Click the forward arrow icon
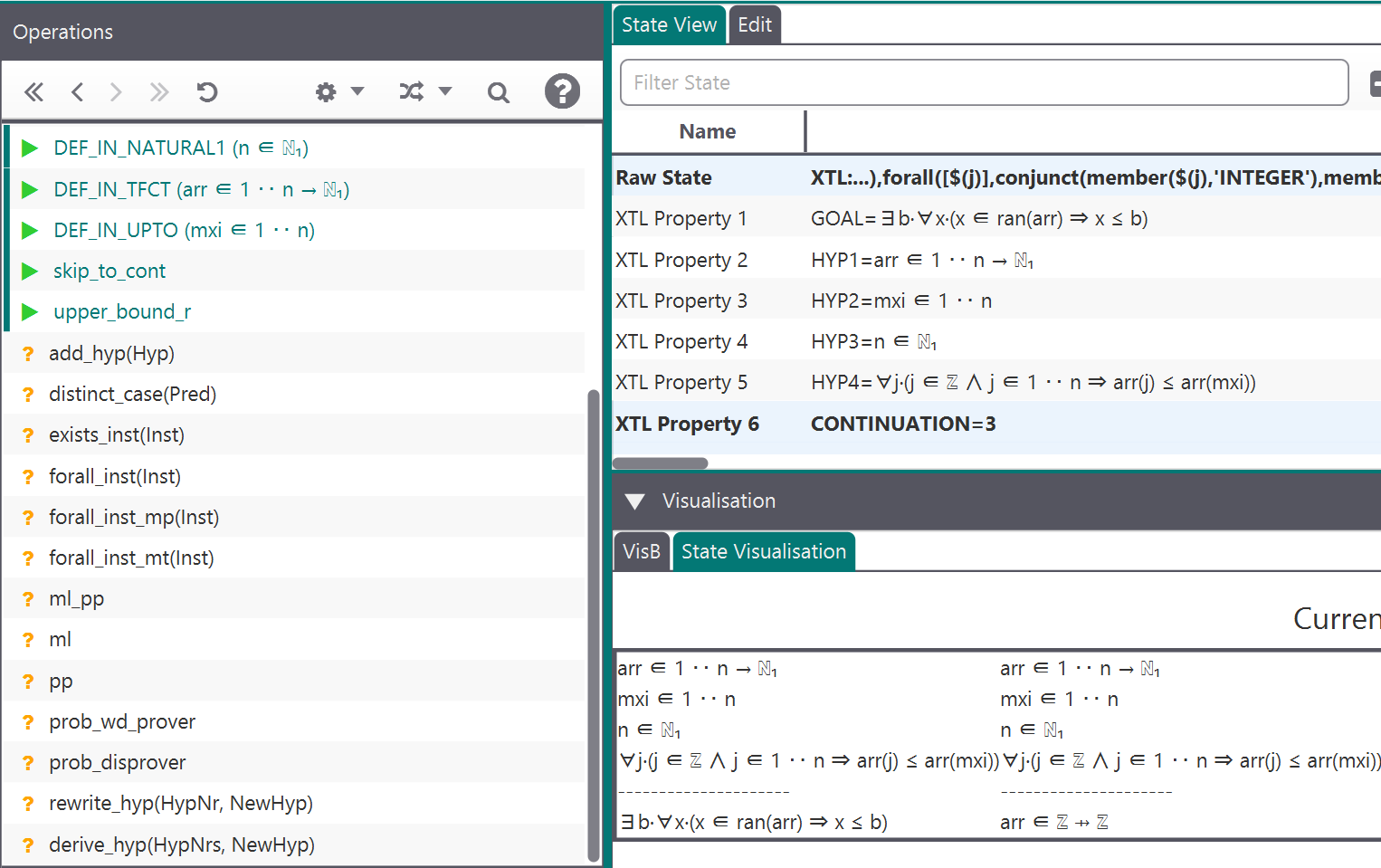This screenshot has height=868, width=1381. [x=116, y=92]
